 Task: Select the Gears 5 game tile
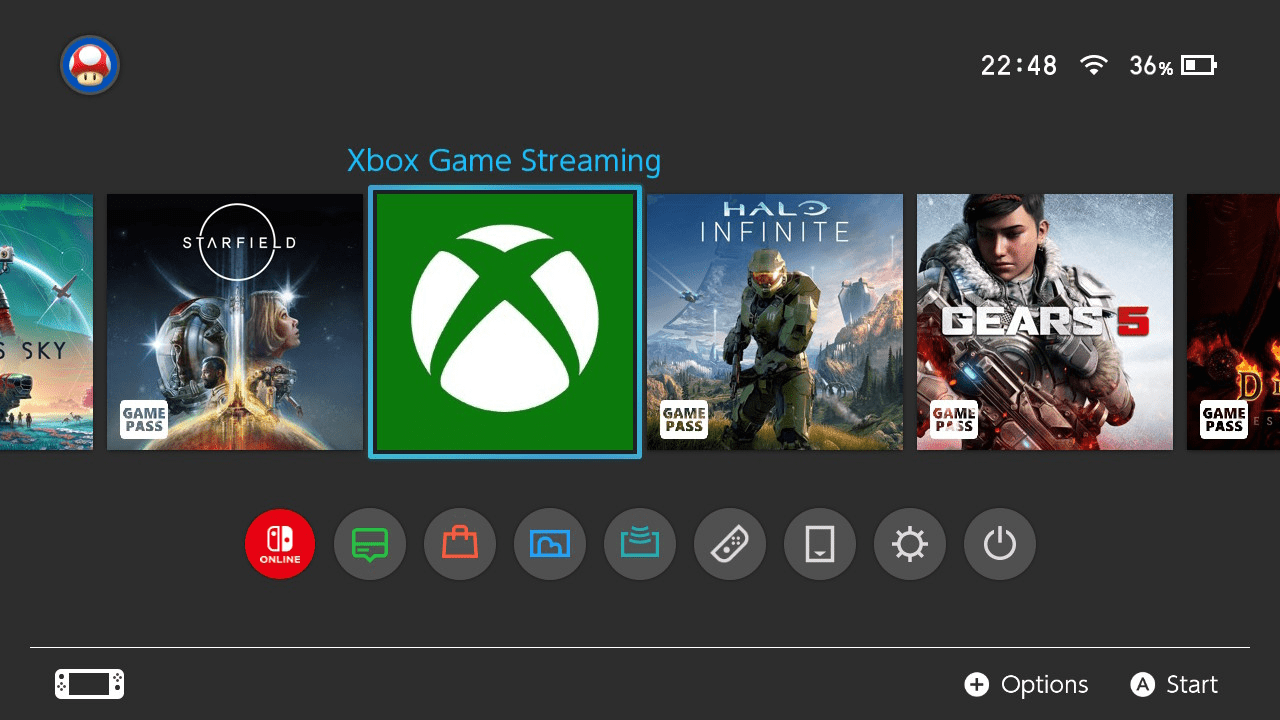1045,322
